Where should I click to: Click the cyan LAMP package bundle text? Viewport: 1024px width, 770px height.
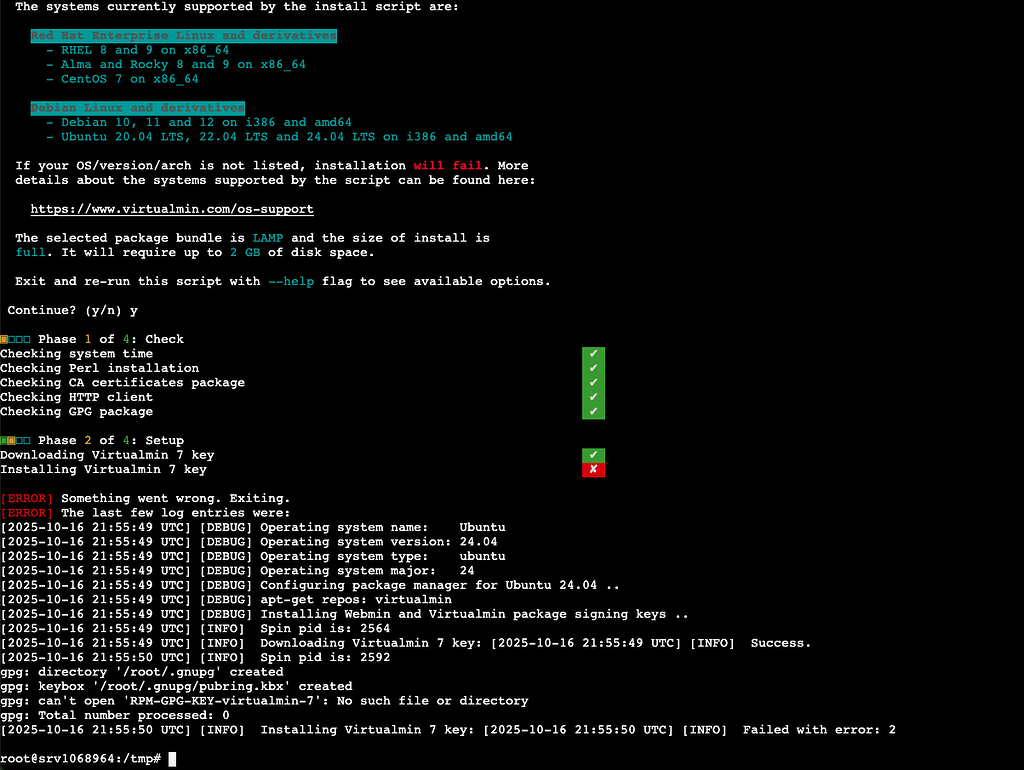(268, 239)
